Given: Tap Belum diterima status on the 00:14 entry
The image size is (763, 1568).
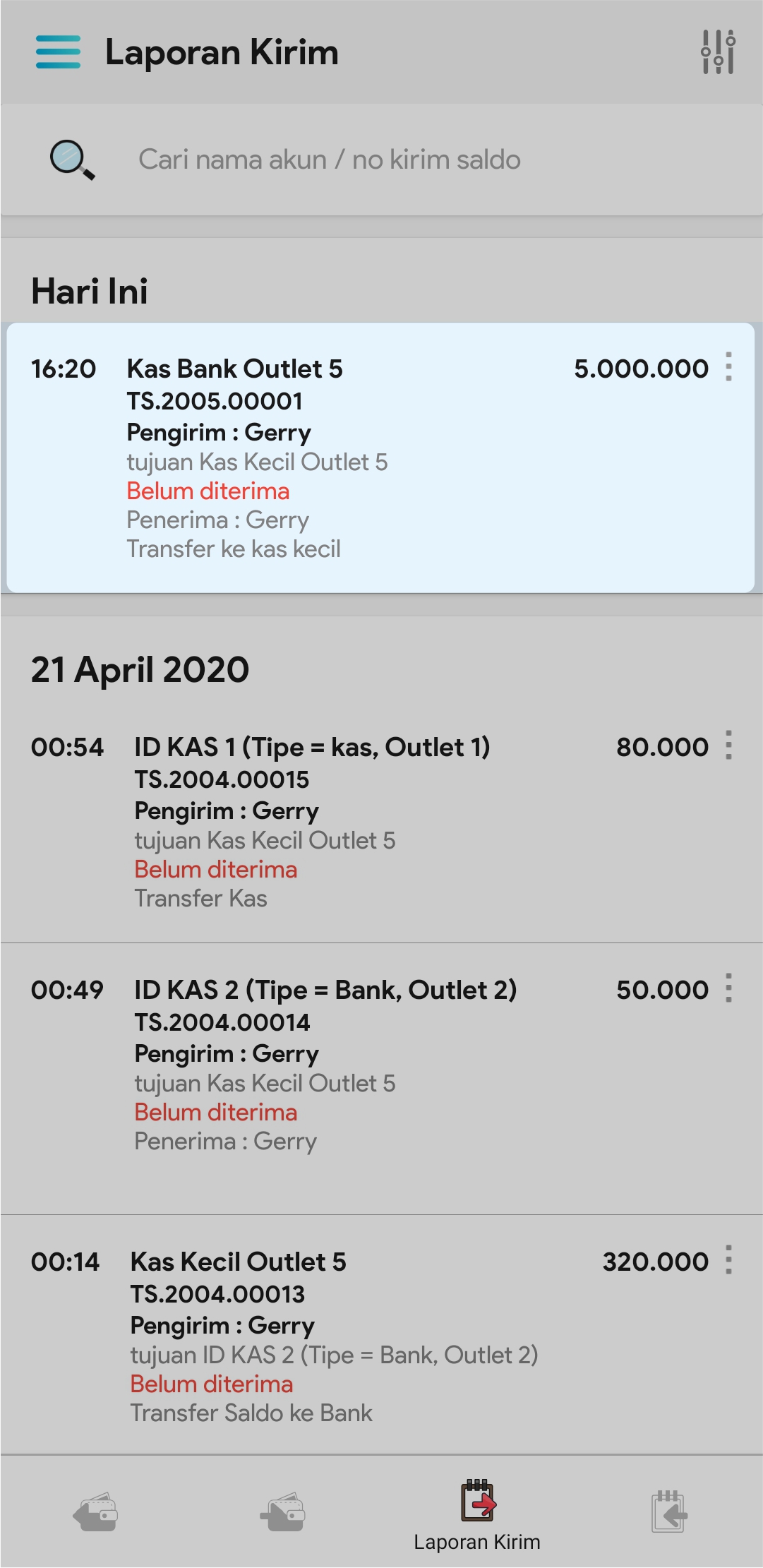Looking at the screenshot, I should click(212, 1384).
